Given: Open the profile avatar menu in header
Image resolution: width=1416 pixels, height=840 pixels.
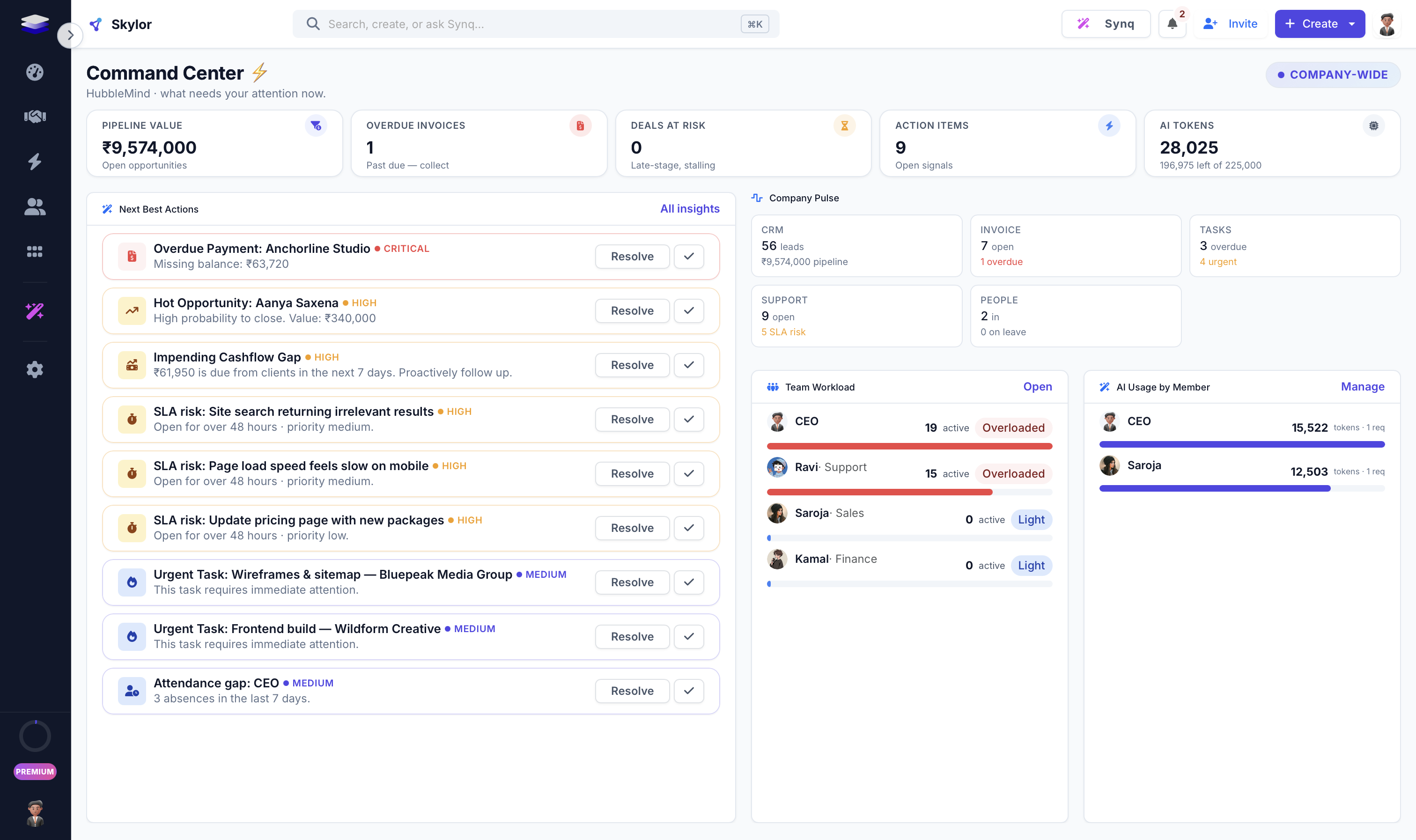Looking at the screenshot, I should 1386,24.
